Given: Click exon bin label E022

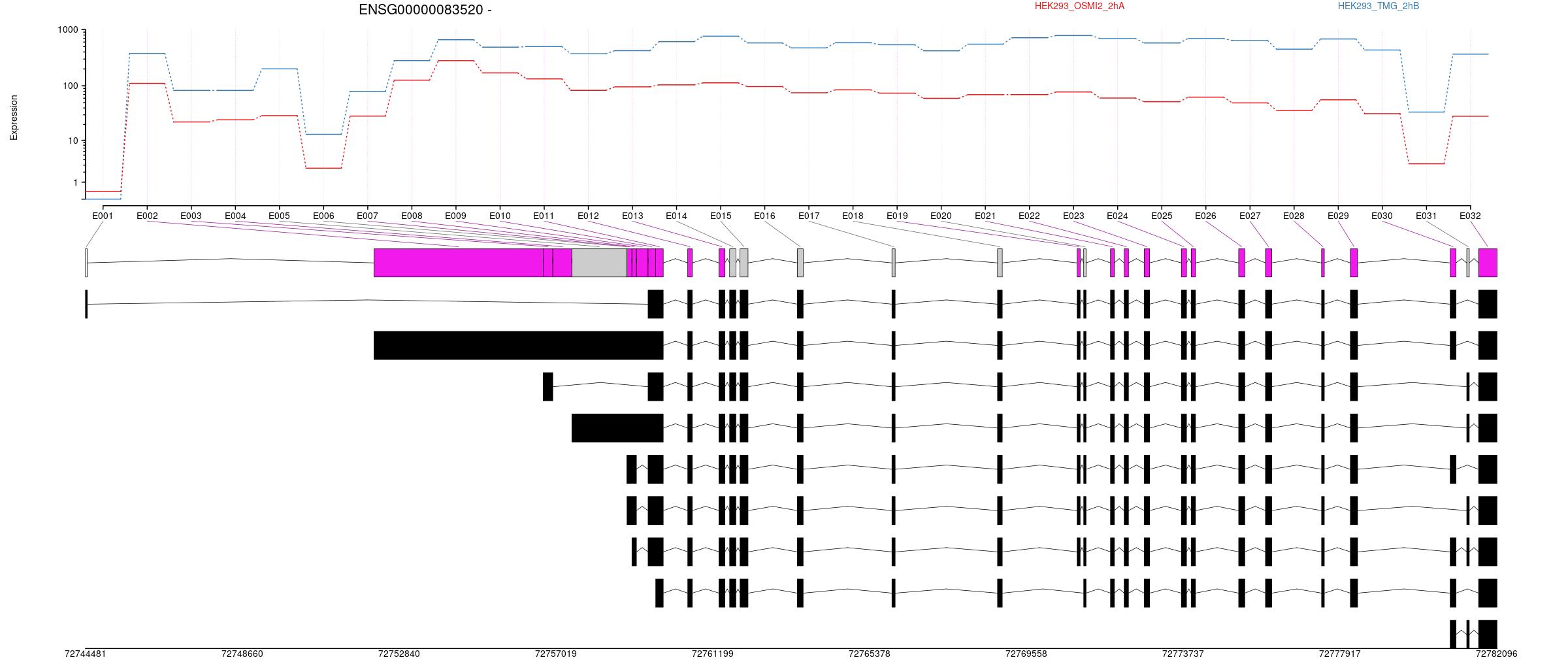Looking at the screenshot, I should 1029,216.
